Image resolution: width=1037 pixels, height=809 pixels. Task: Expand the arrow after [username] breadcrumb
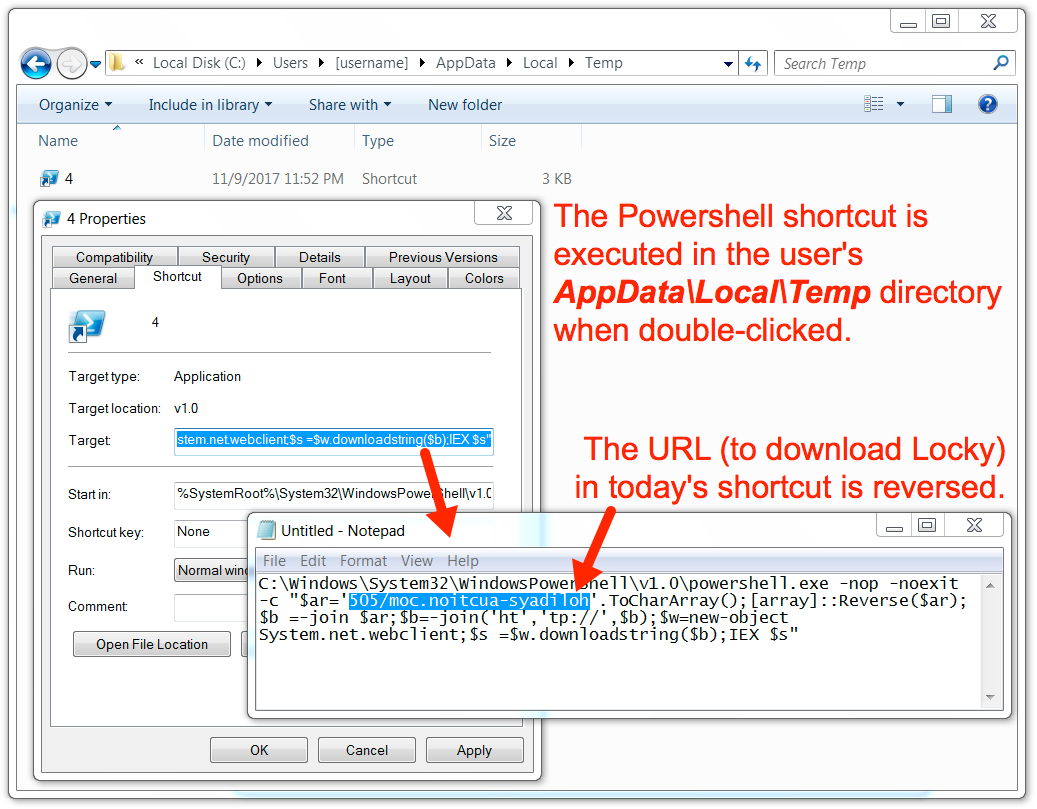tap(422, 63)
